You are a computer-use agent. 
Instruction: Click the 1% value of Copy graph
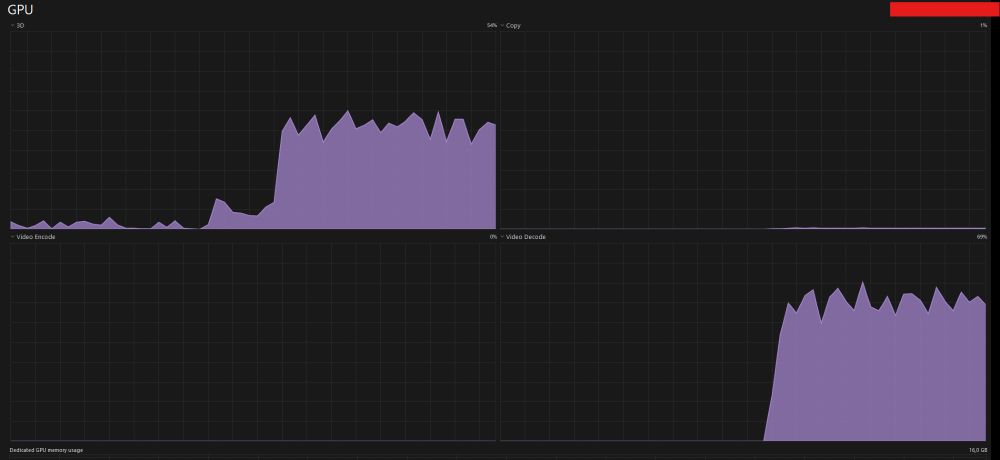pyautogui.click(x=983, y=26)
